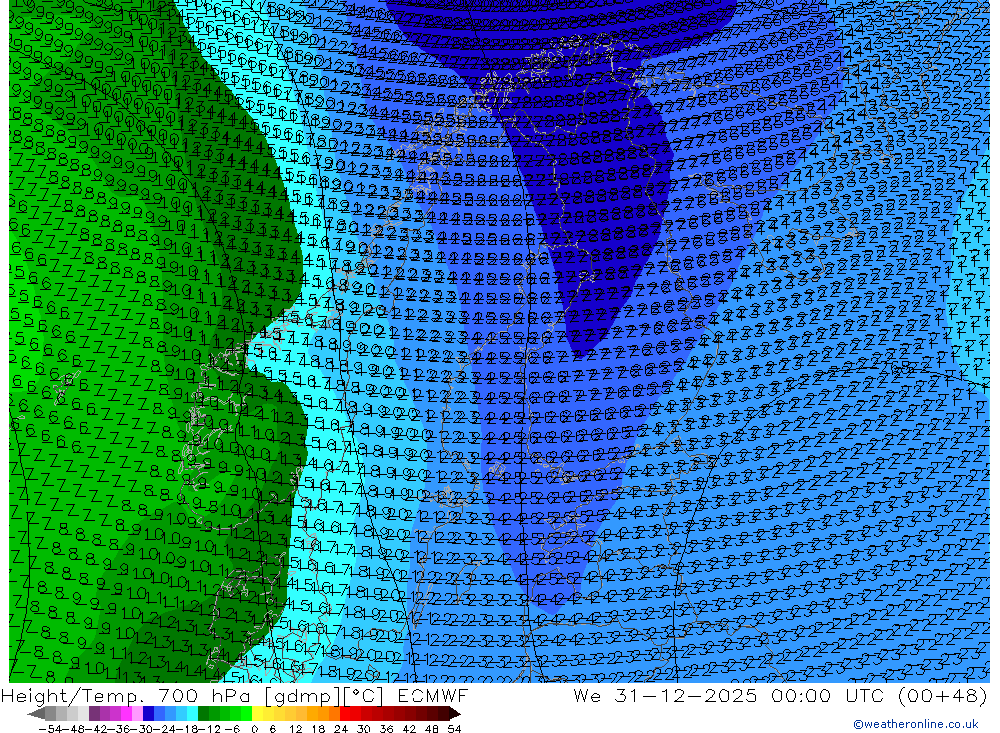Select the dark navy blue legend swatch

pyautogui.click(x=149, y=714)
